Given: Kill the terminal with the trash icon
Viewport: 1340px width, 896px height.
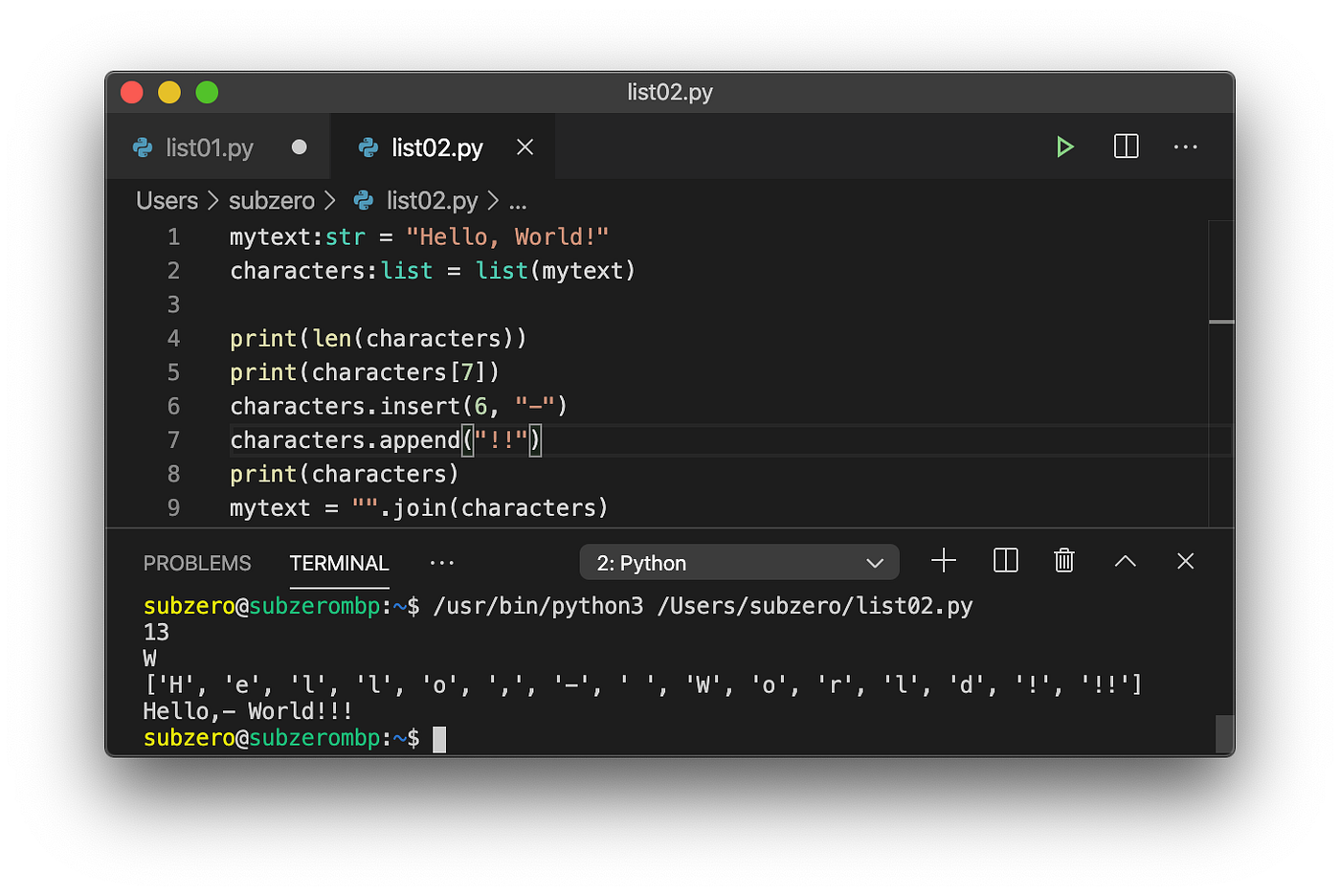Looking at the screenshot, I should (x=1064, y=561).
